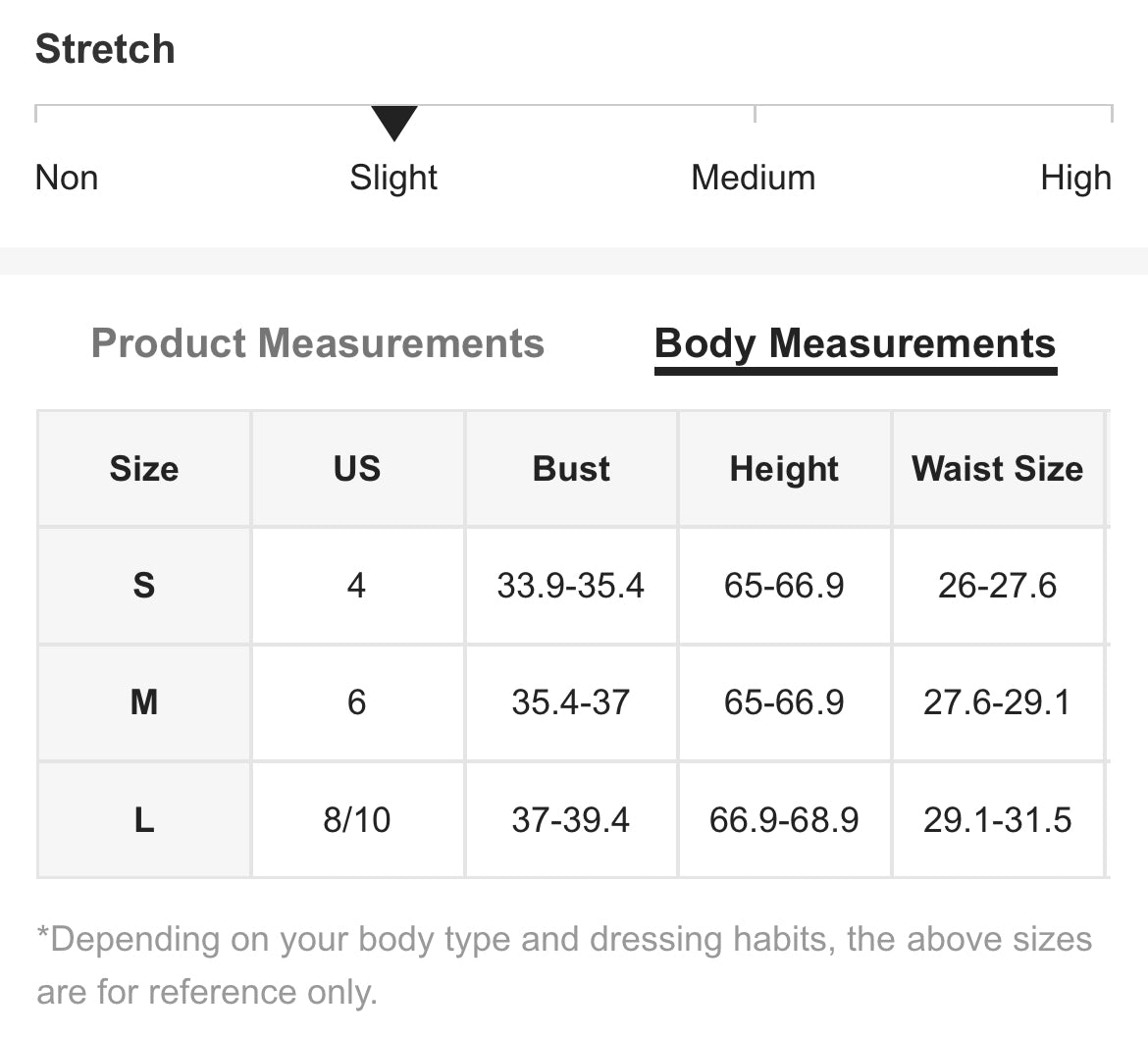Click the Slight stretch label
Image resolution: width=1148 pixels, height=1038 pixels.
(x=393, y=178)
